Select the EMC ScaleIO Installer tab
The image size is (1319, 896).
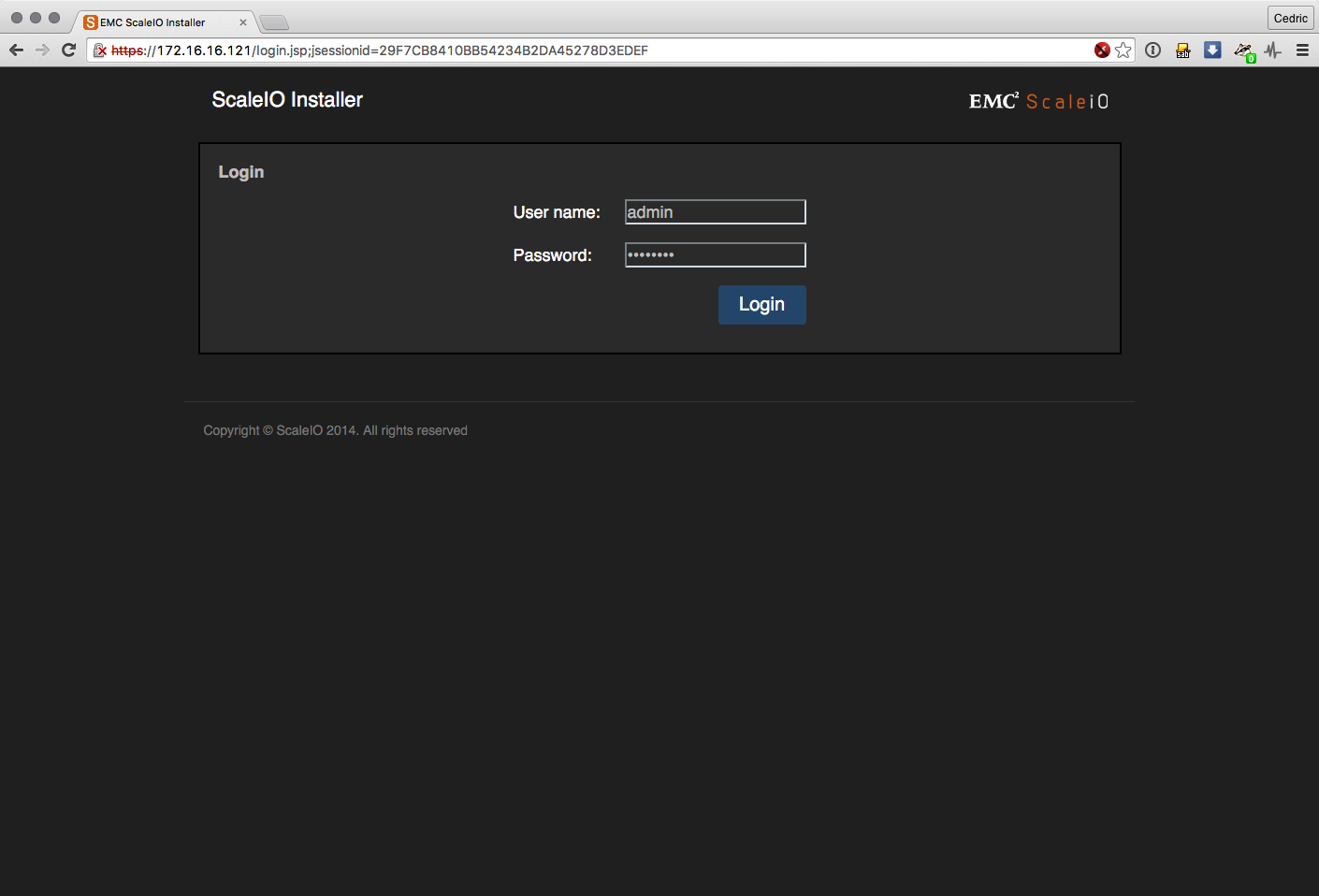point(154,22)
